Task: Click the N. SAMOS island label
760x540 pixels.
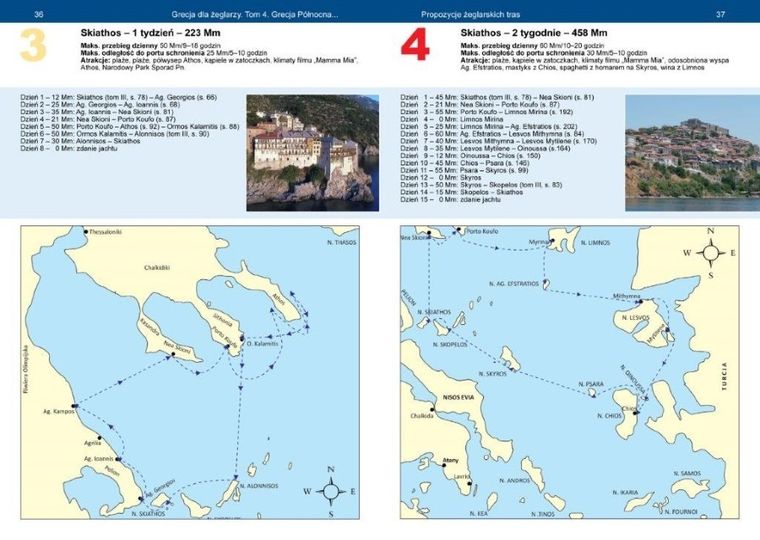Action: point(687,472)
